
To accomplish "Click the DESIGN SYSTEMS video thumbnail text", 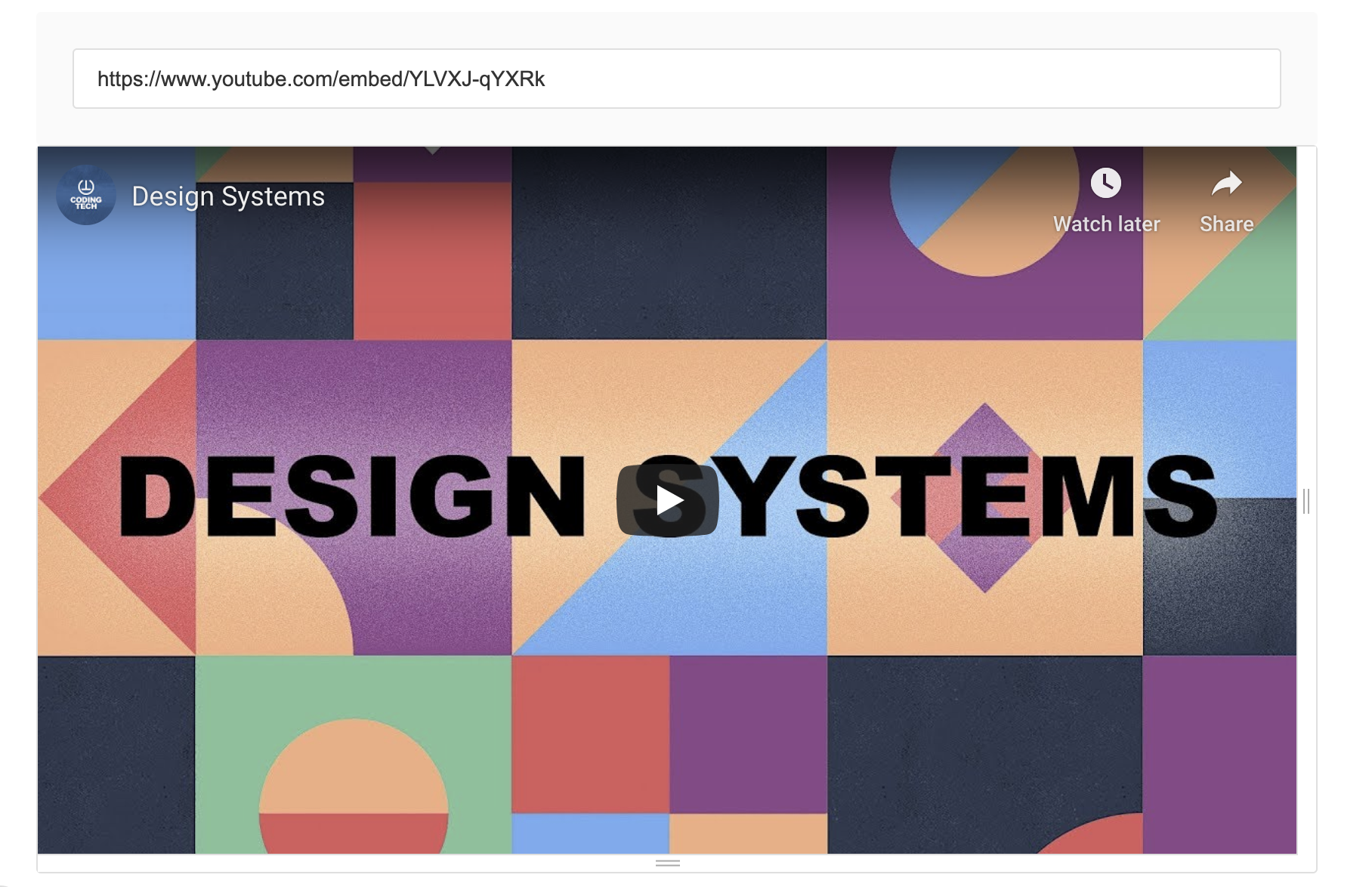I will pos(667,496).
